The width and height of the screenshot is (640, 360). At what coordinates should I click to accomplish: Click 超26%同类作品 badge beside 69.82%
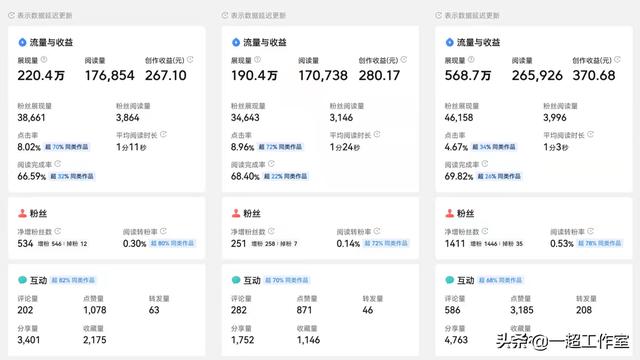(499, 176)
